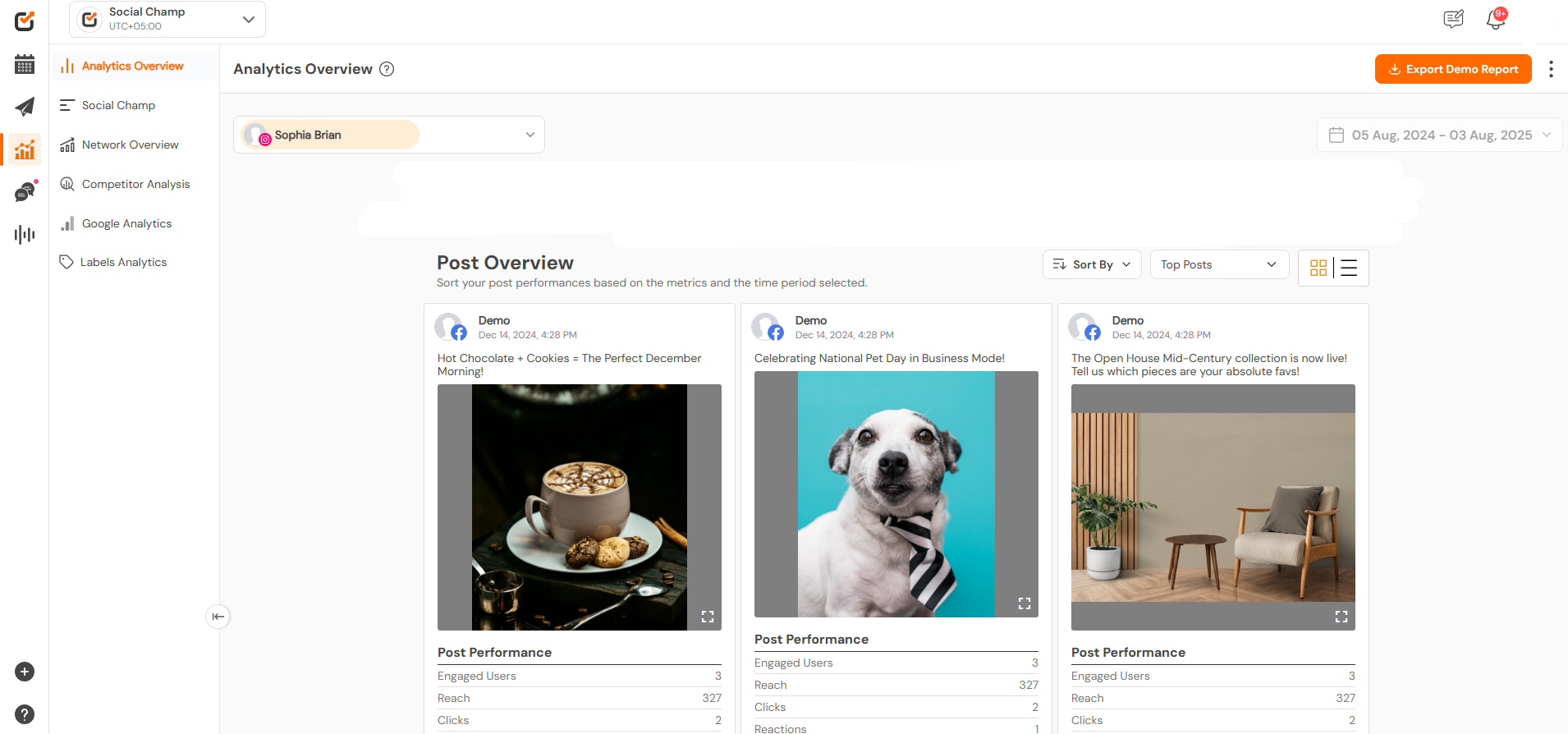Image resolution: width=1568 pixels, height=734 pixels.
Task: Click 'The Open House Mid-Century collection' caption
Action: [x=1209, y=365]
